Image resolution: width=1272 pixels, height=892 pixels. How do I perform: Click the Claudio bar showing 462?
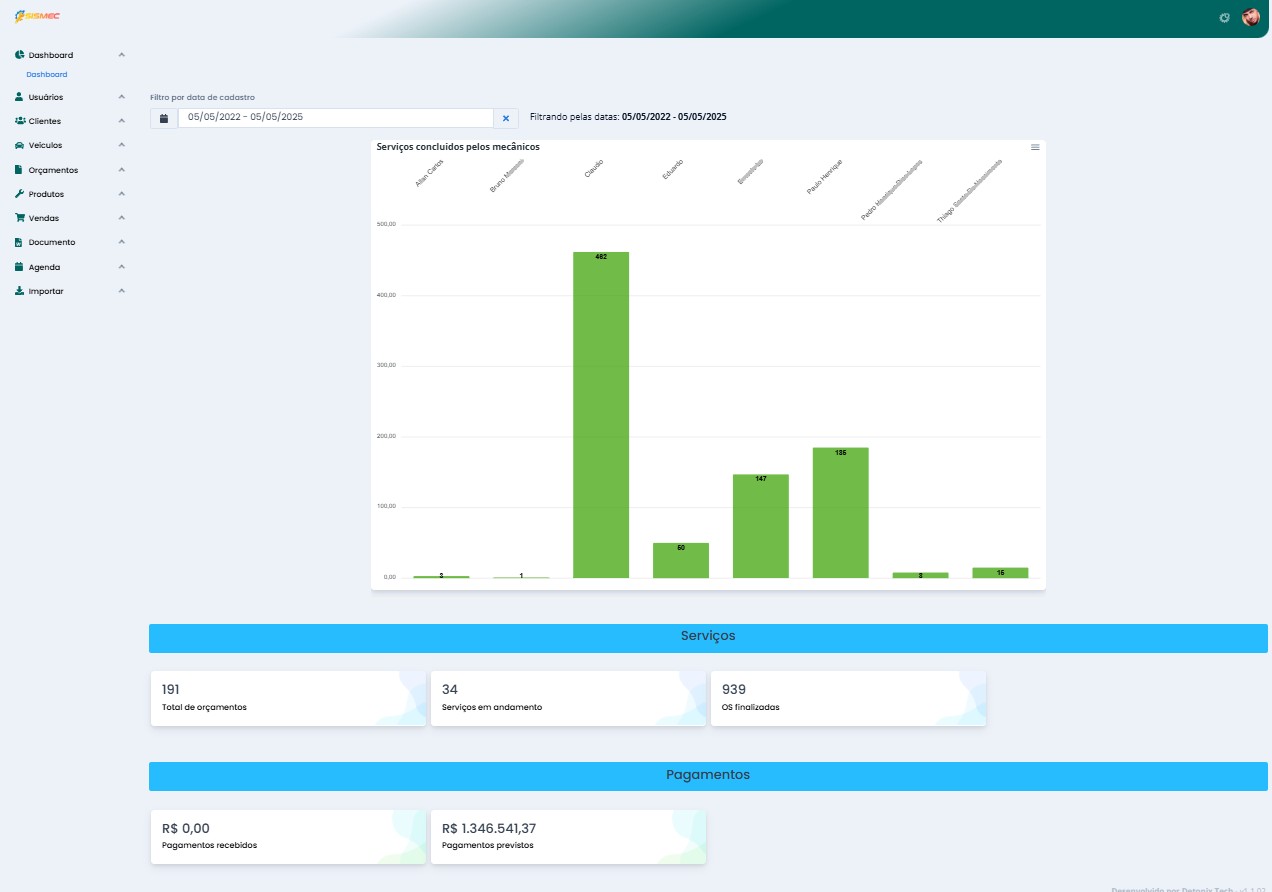point(601,415)
